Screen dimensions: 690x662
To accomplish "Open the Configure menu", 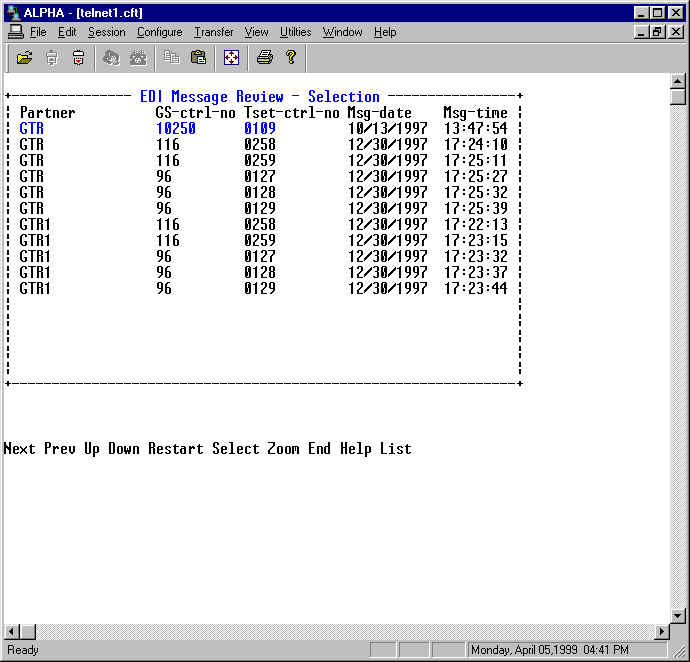I will click(x=159, y=32).
